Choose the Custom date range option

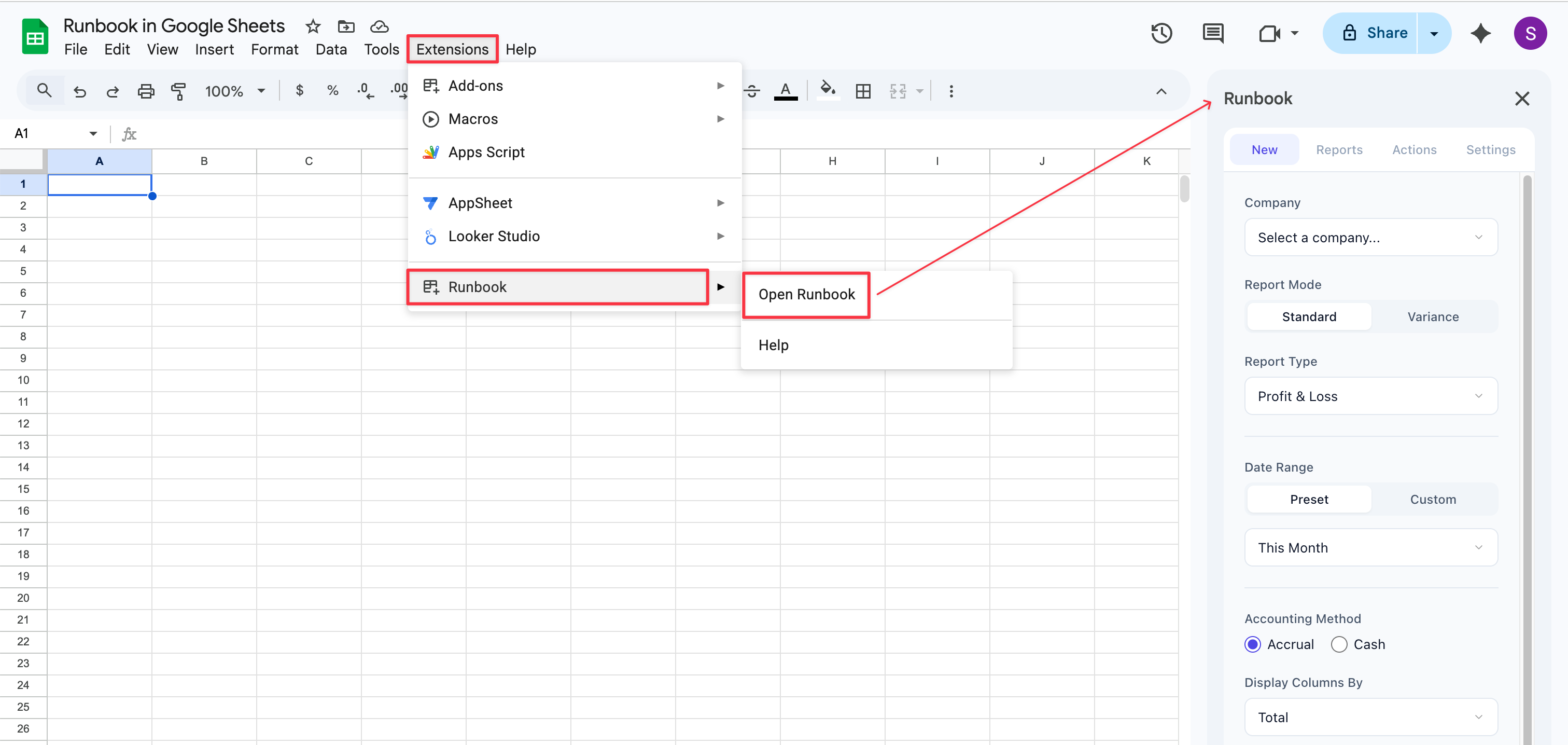(1433, 499)
